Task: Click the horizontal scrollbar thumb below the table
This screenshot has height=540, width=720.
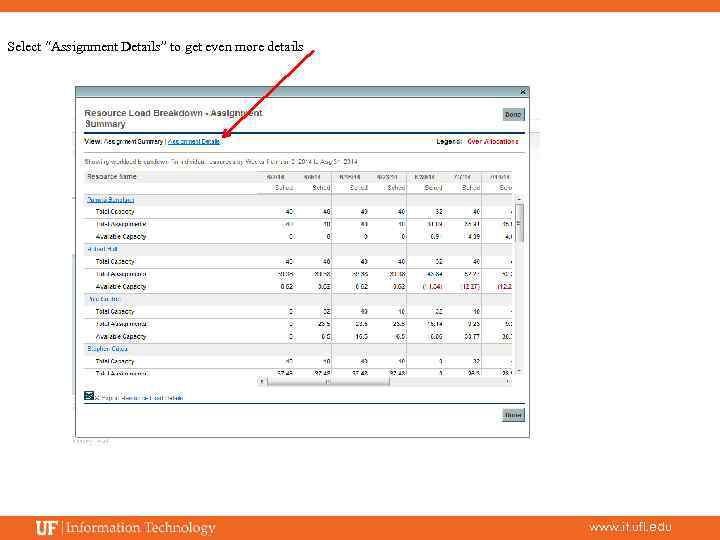Action: pyautogui.click(x=328, y=381)
